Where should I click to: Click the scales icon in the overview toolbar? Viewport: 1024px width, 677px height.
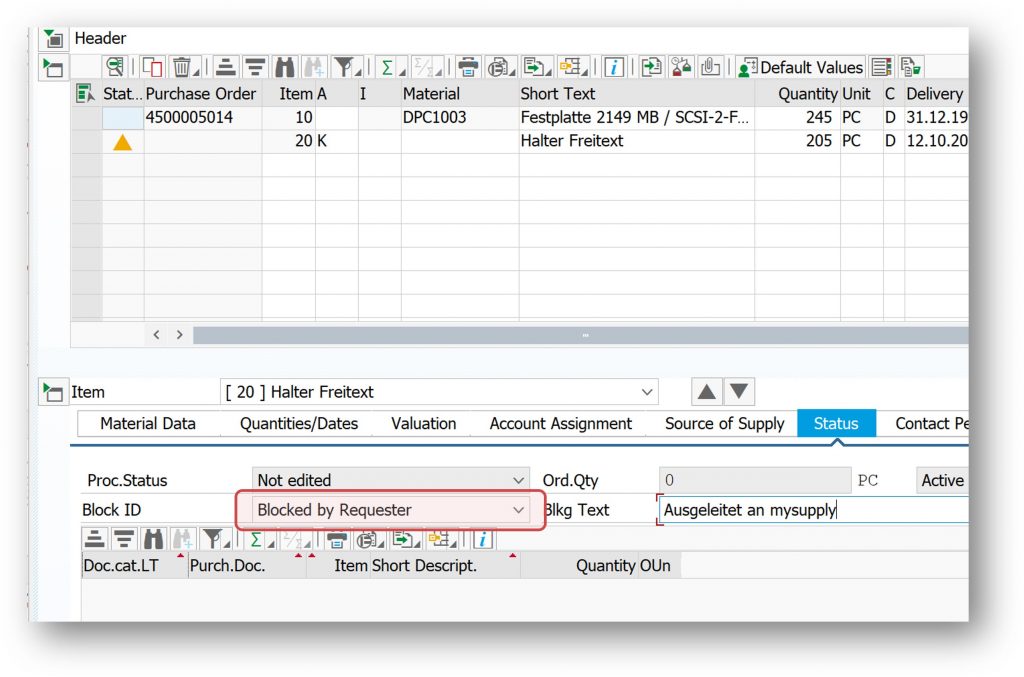(x=681, y=67)
